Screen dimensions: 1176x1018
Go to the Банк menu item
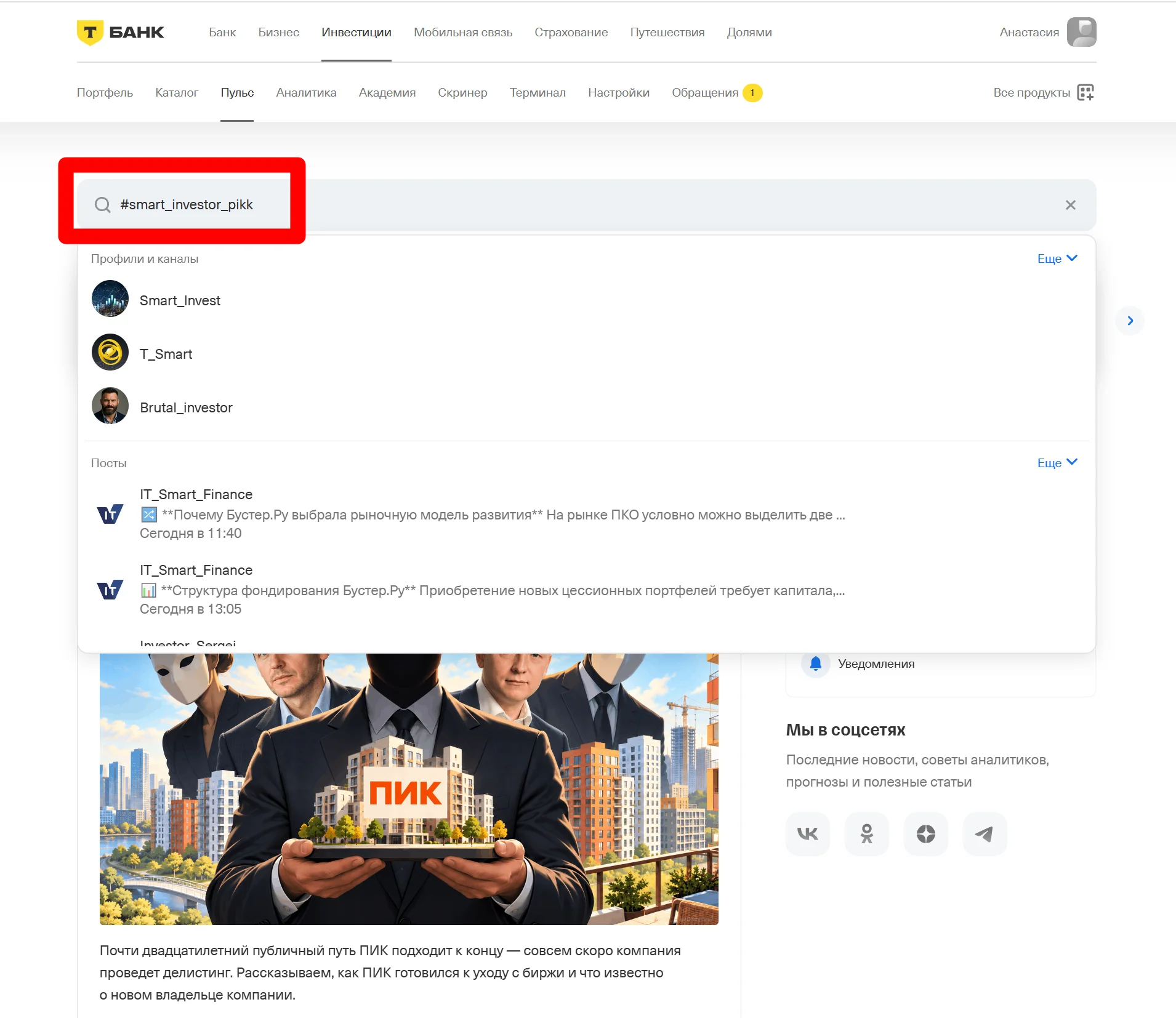[x=222, y=32]
